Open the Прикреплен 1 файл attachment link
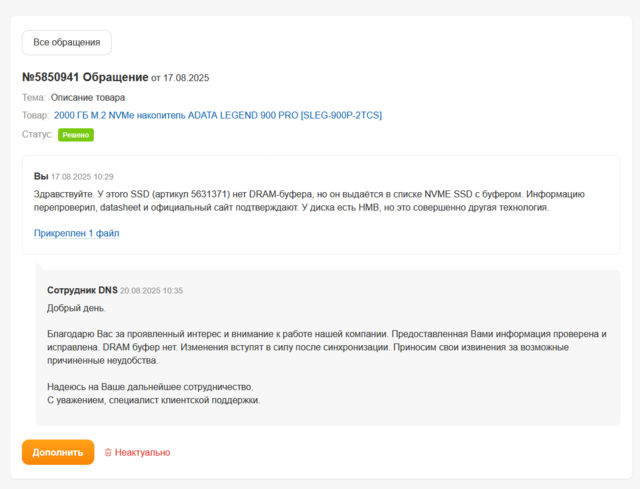The width and height of the screenshot is (640, 489). 77,233
